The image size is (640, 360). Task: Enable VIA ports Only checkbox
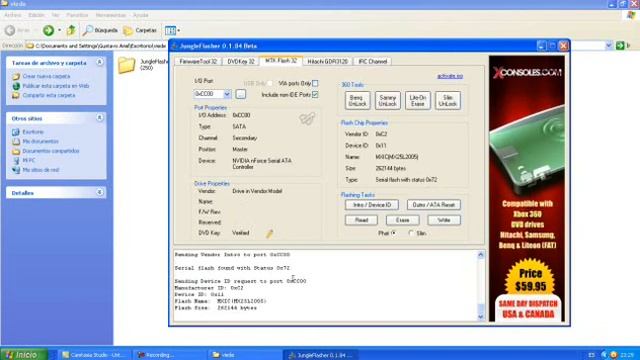(315, 83)
